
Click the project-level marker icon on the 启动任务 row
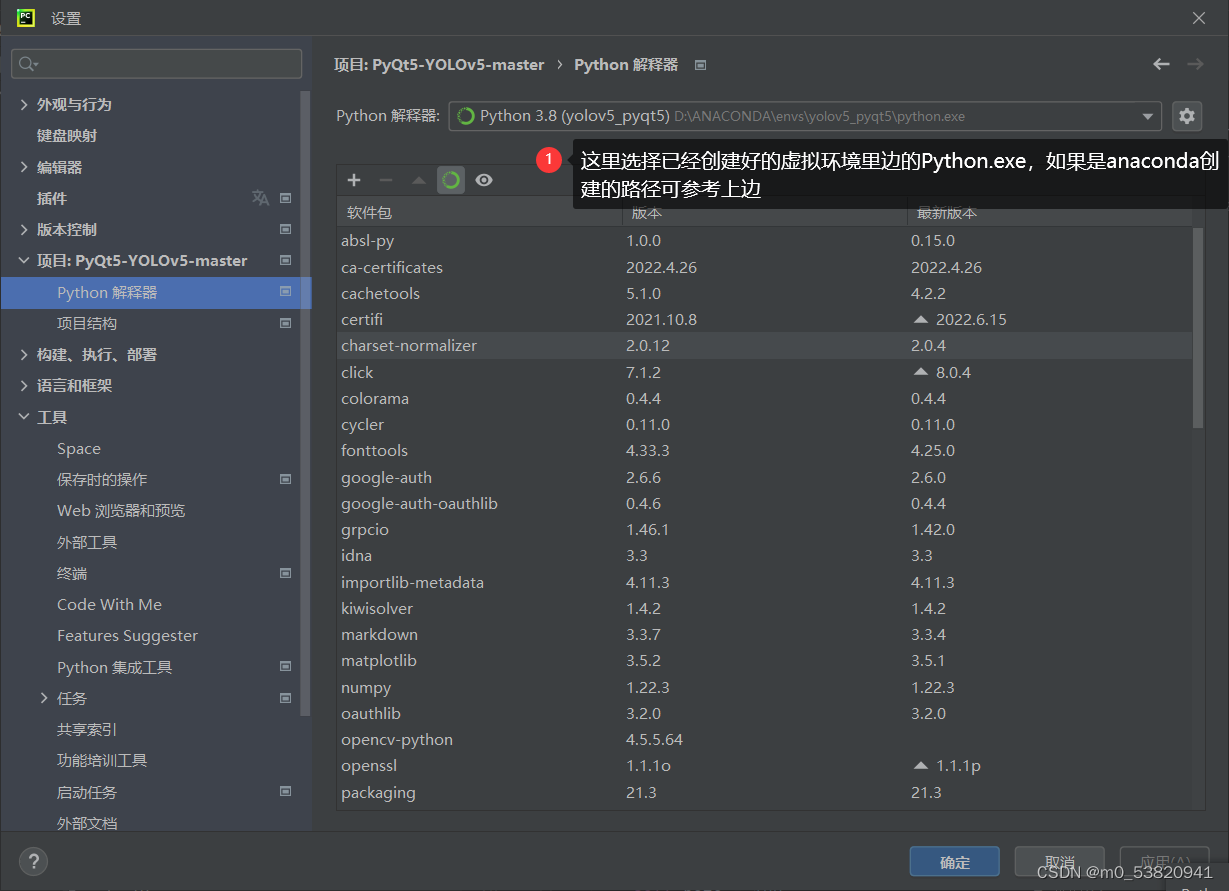(x=286, y=792)
